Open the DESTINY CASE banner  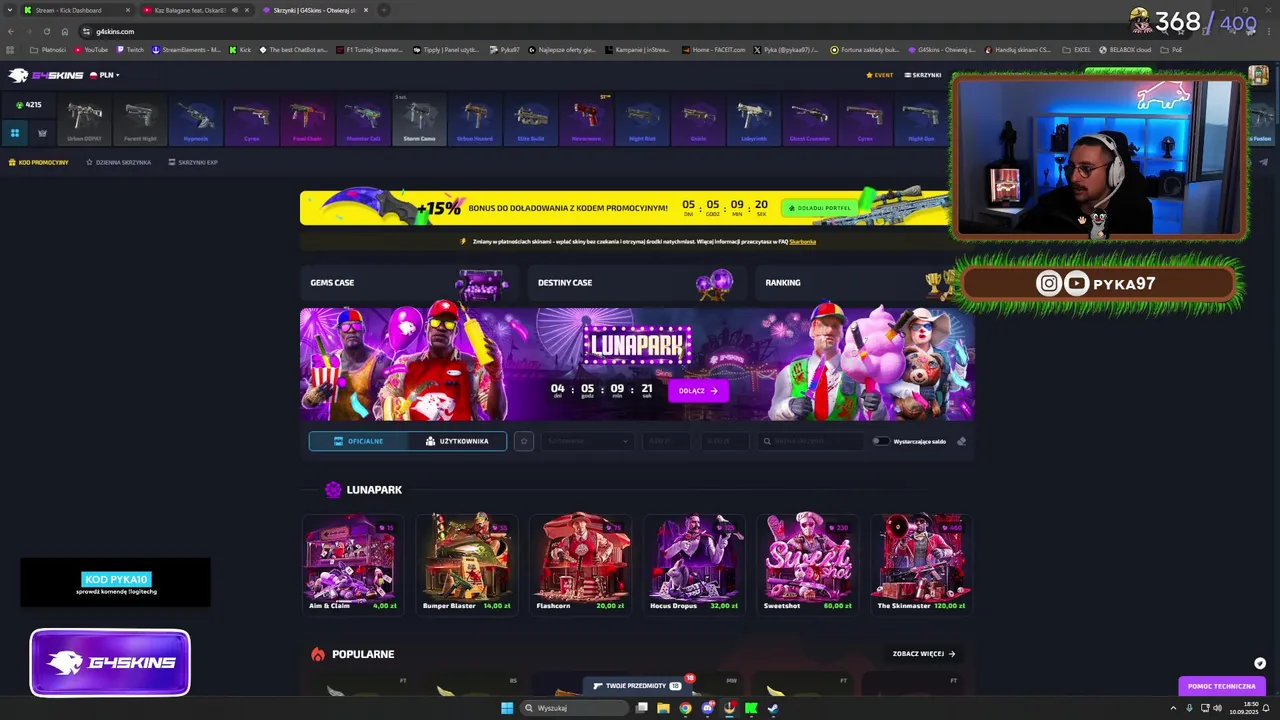637,283
